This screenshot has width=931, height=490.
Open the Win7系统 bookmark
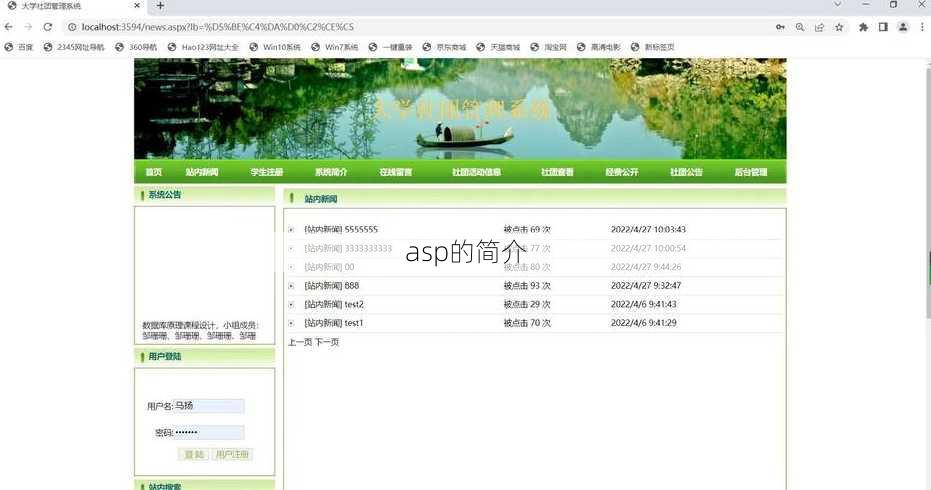pos(335,47)
